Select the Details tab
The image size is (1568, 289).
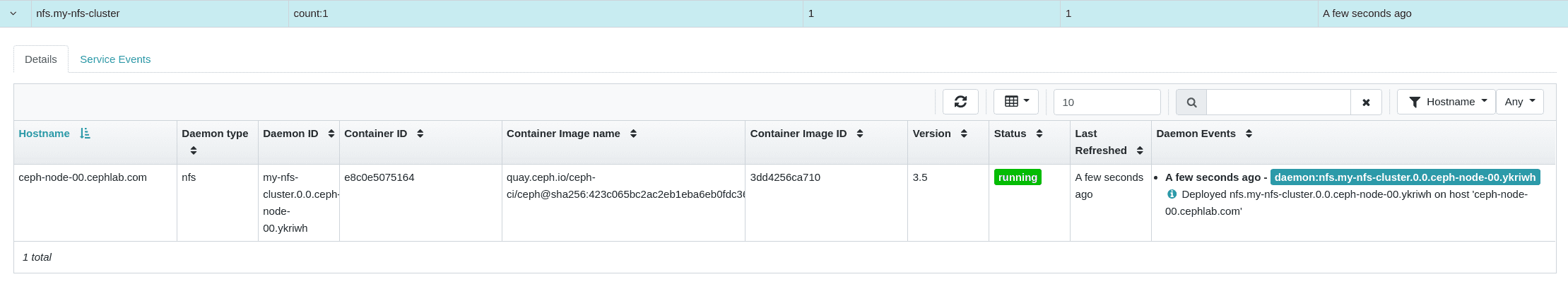(x=41, y=59)
